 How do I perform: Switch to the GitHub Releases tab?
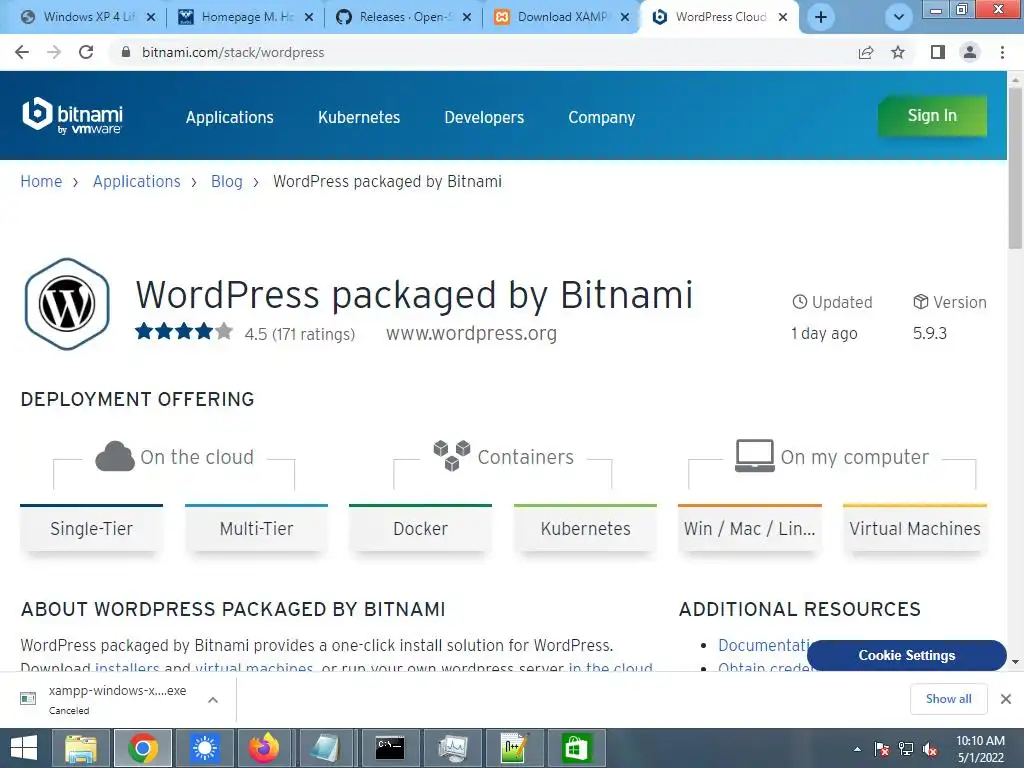pos(405,17)
